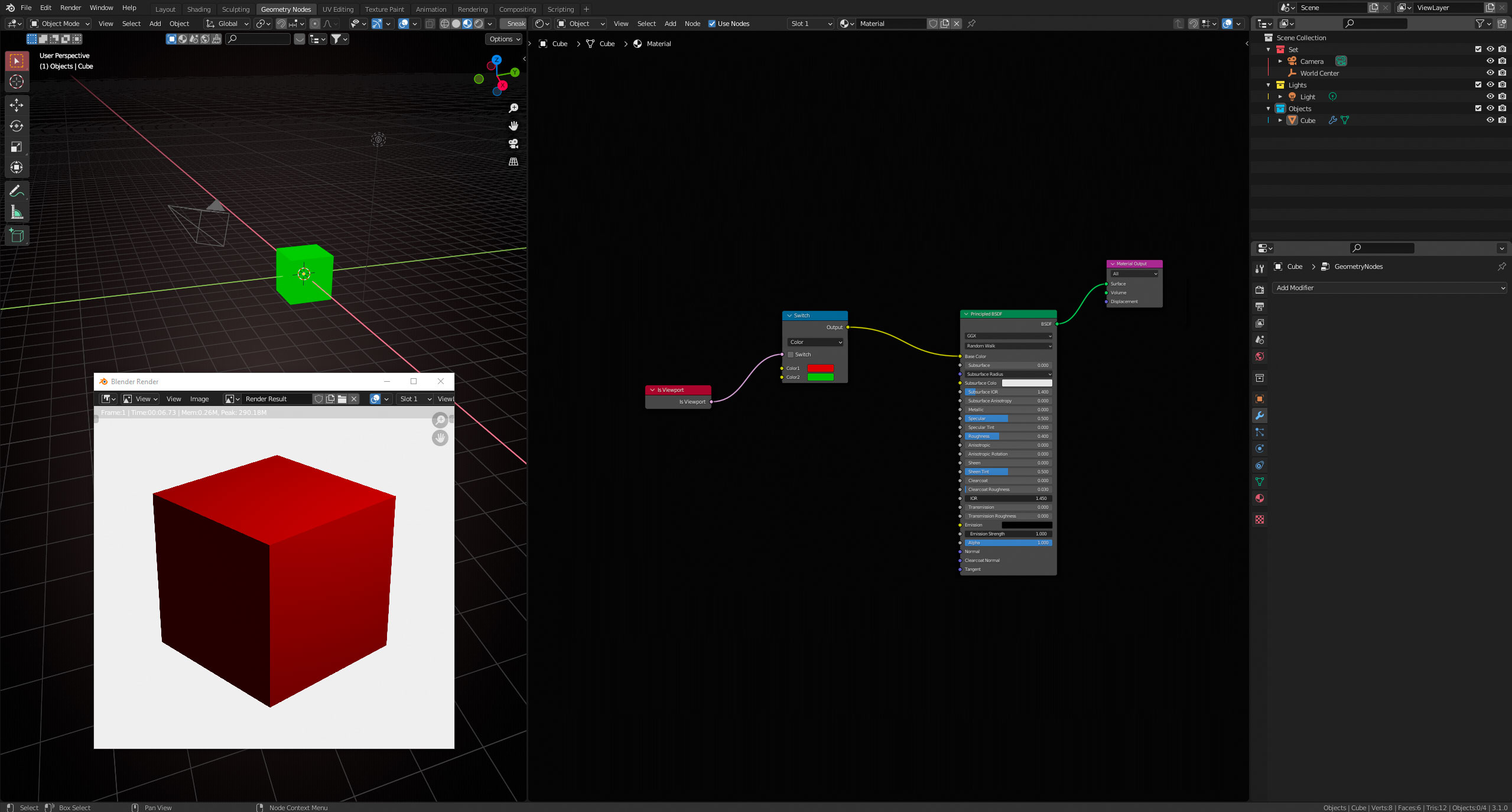Open the Slot 1 dropdown in shader editor
Viewport: 1512px width, 812px height.
tap(811, 24)
